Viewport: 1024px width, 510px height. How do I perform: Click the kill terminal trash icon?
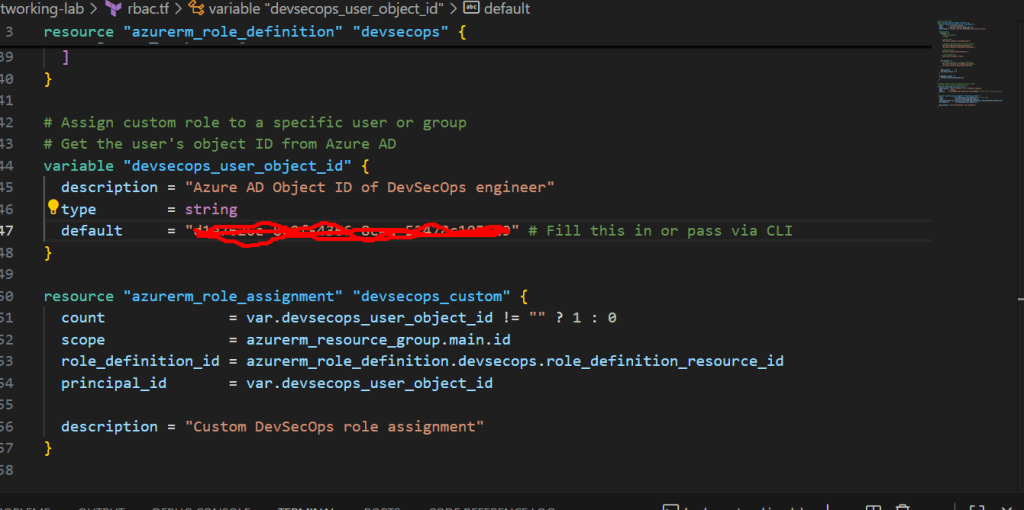coord(903,507)
